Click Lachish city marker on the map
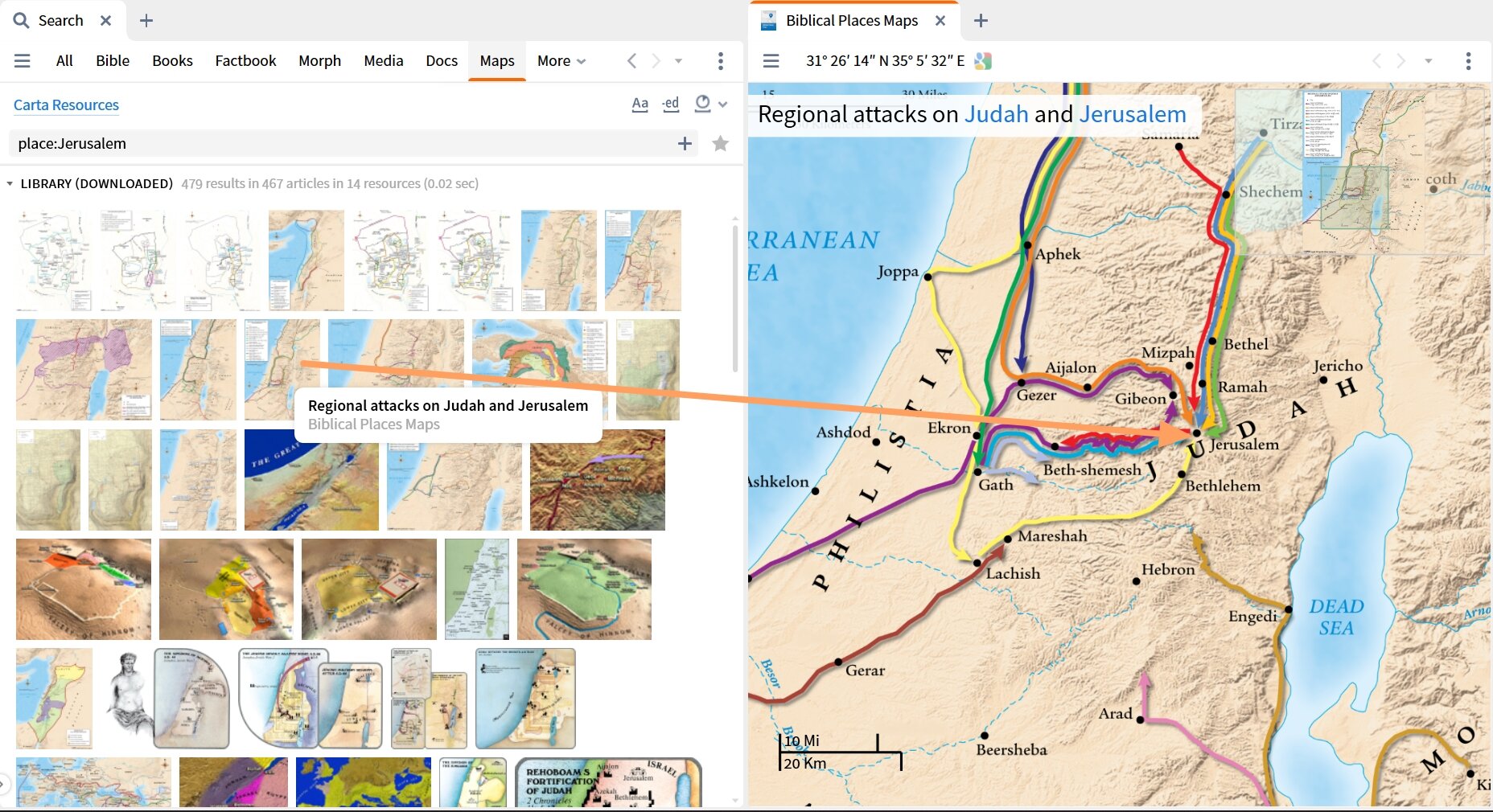The image size is (1493, 812). pos(977,563)
